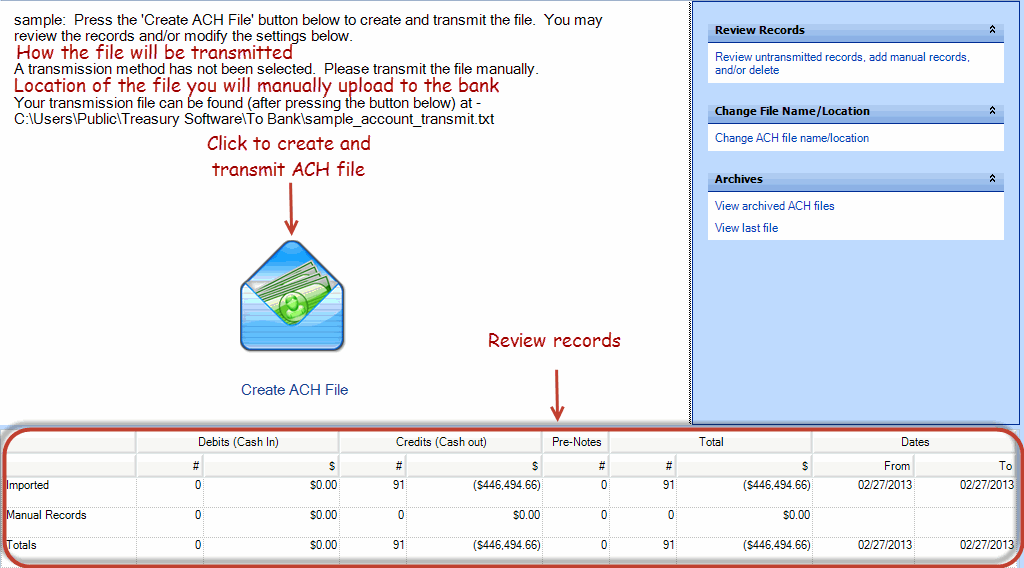Collapse the Archives panel chevron

[992, 179]
